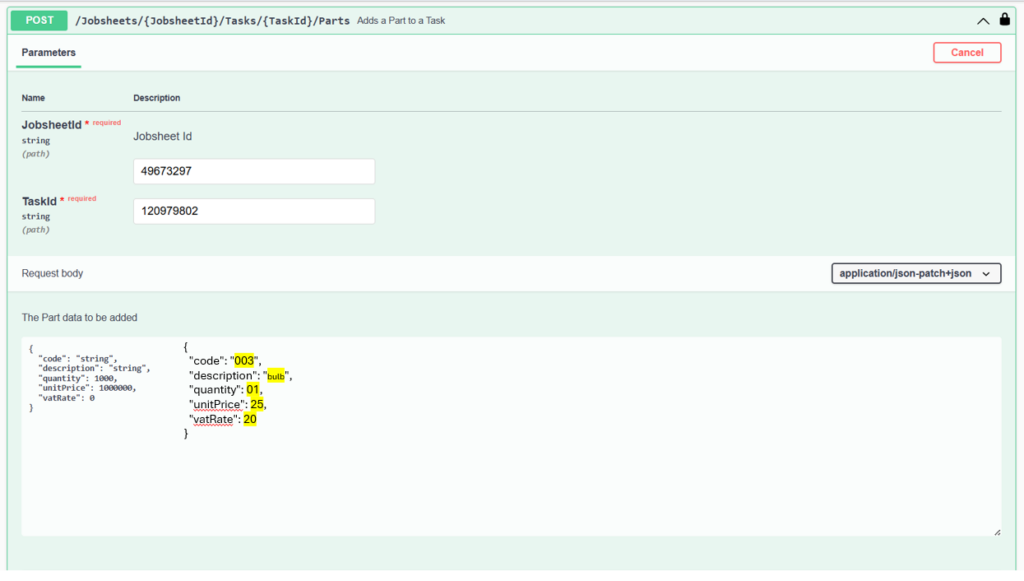Select the highlighted code value 003
The height and width of the screenshot is (581, 1024).
pos(245,361)
